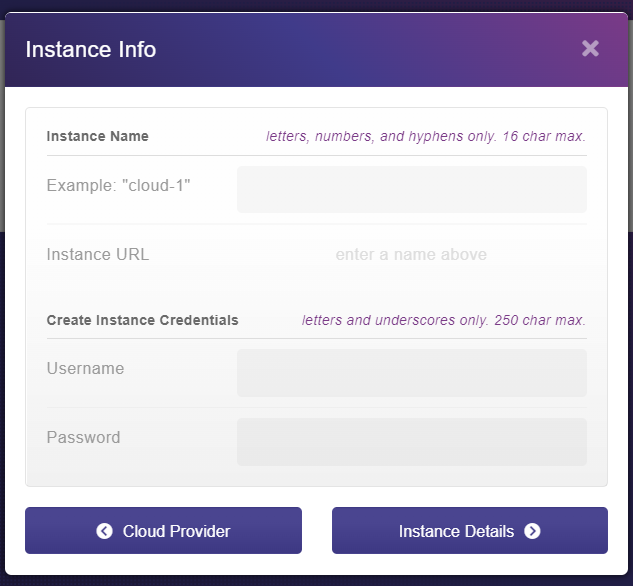Click the Password field label
The image size is (633, 586).
(83, 437)
